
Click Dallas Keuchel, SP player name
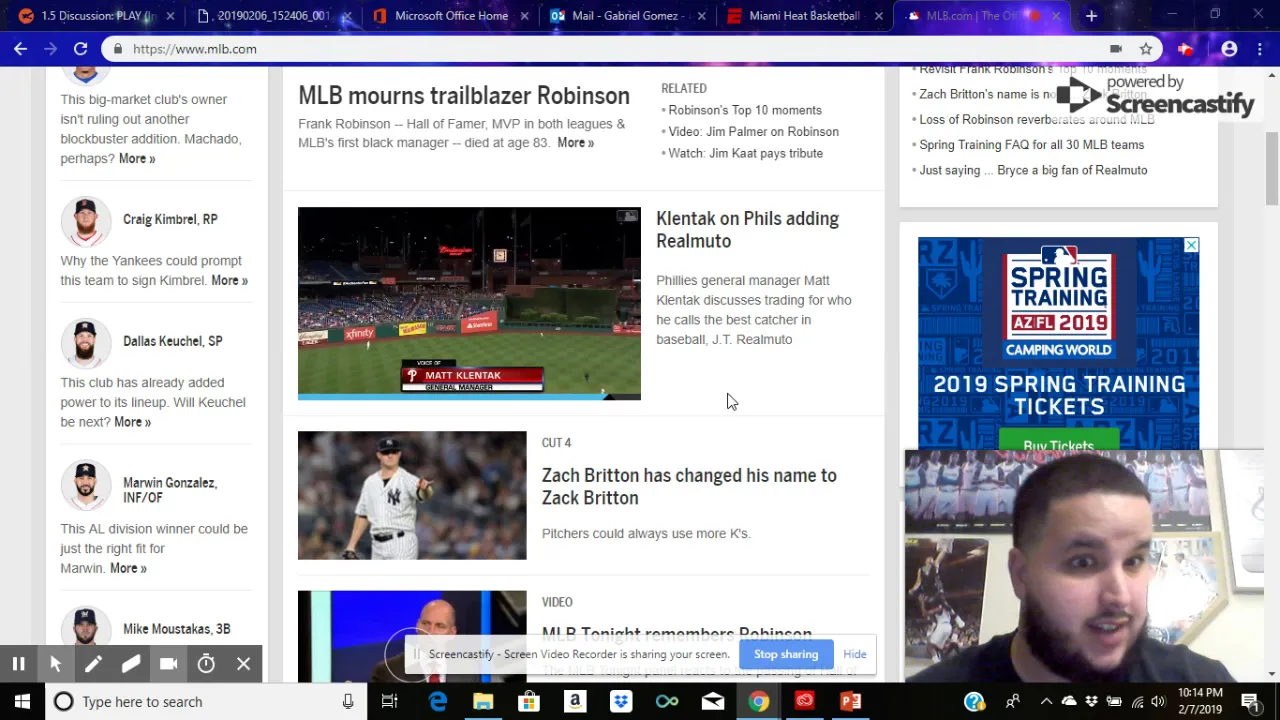point(172,341)
